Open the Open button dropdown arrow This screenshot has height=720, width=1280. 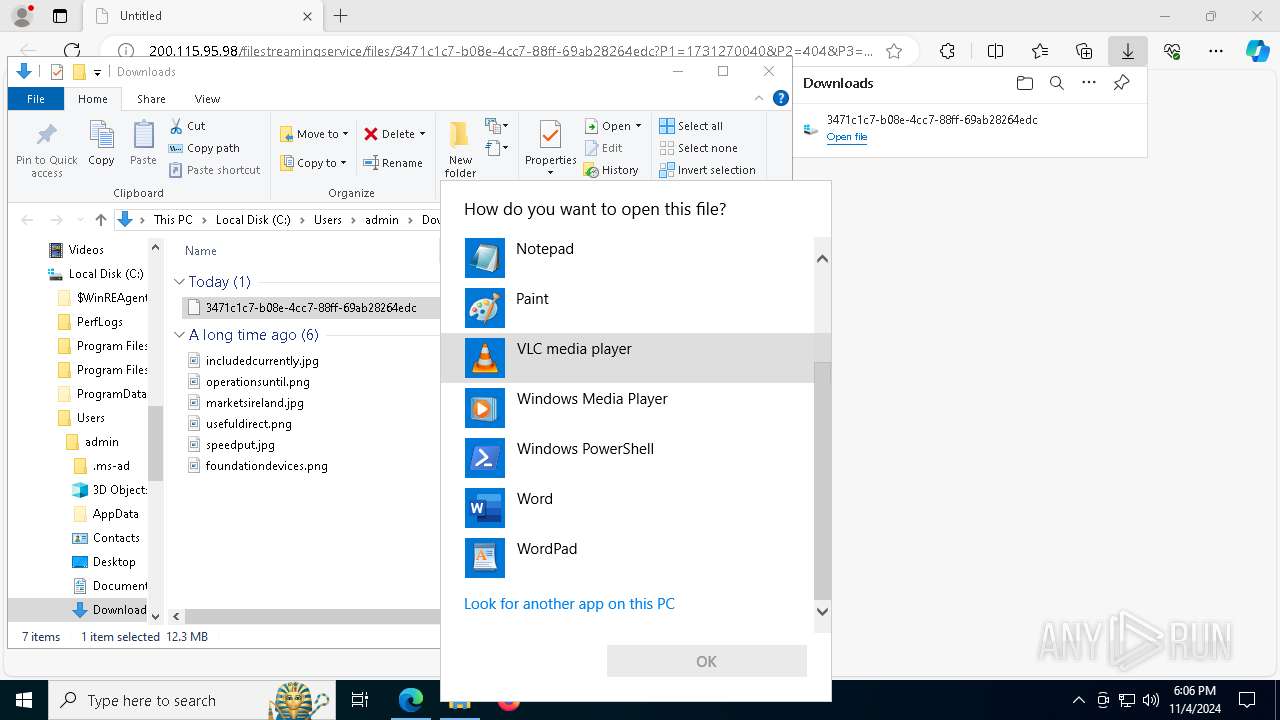(638, 126)
